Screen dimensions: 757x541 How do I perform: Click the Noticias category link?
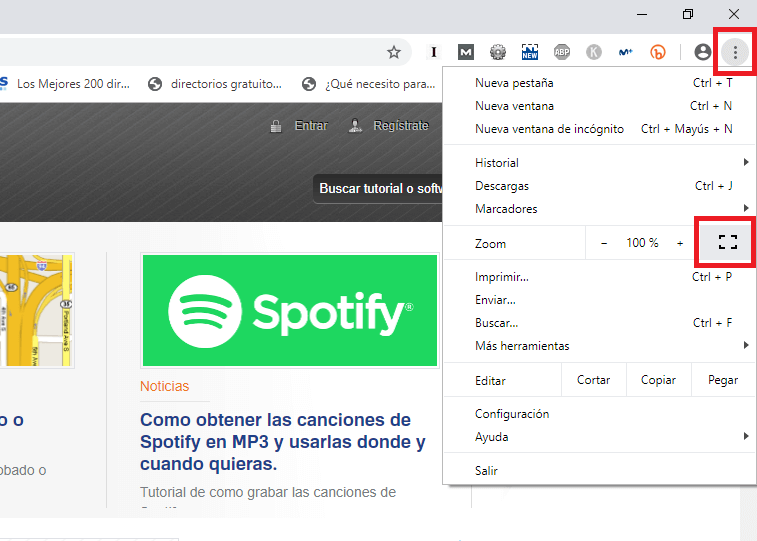pyautogui.click(x=165, y=387)
